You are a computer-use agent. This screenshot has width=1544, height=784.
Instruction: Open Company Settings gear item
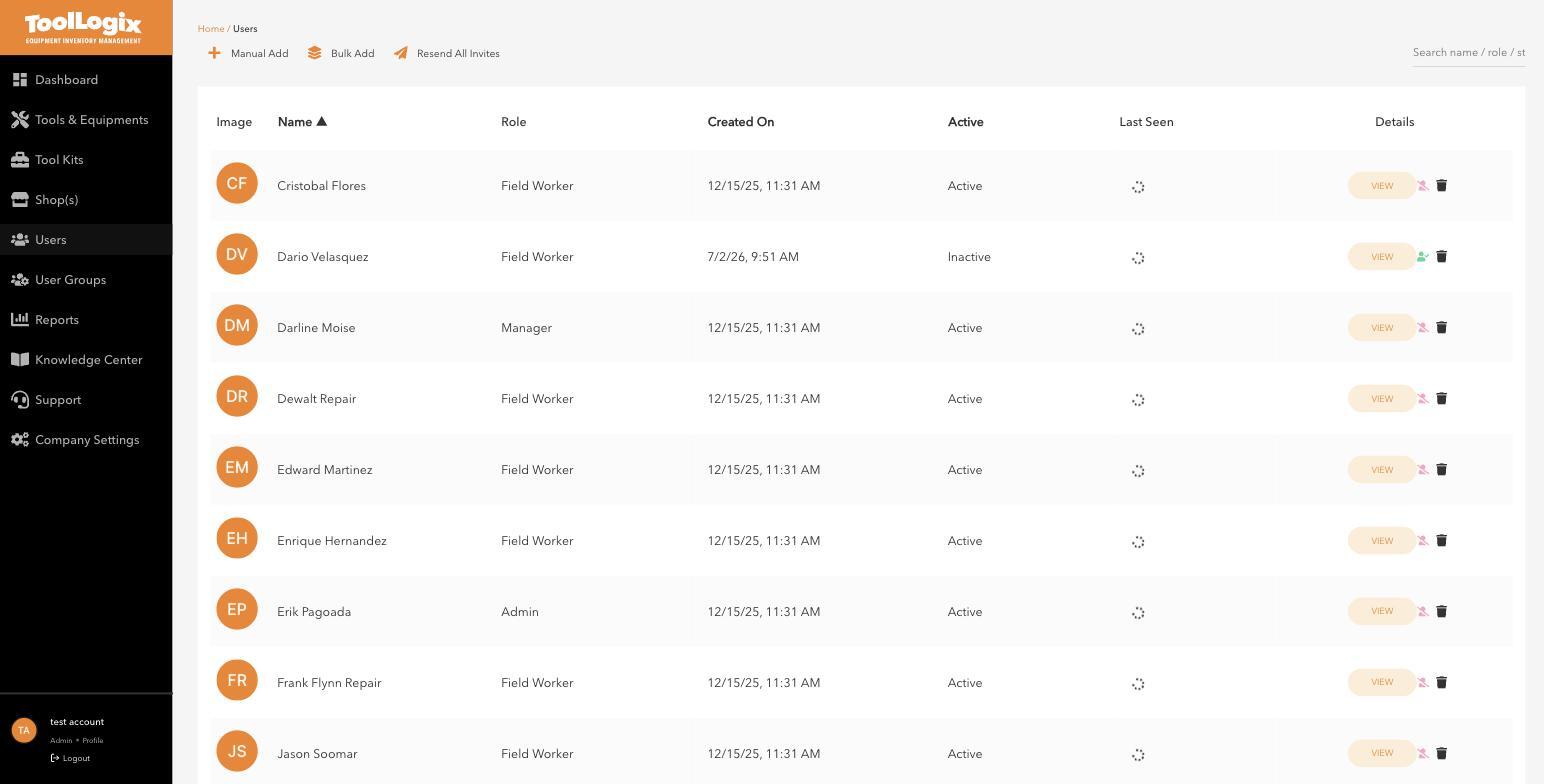pyautogui.click(x=86, y=440)
